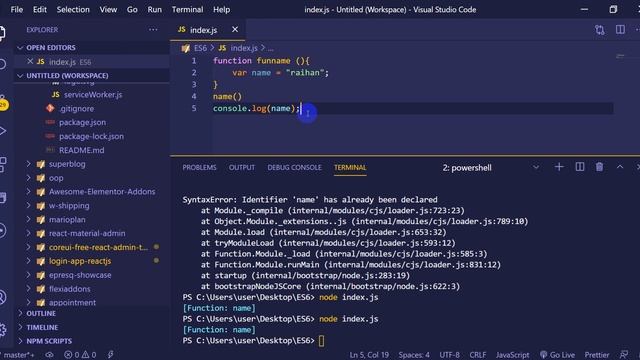640x360 pixels.
Task: Open the File menu
Action: [17, 9]
